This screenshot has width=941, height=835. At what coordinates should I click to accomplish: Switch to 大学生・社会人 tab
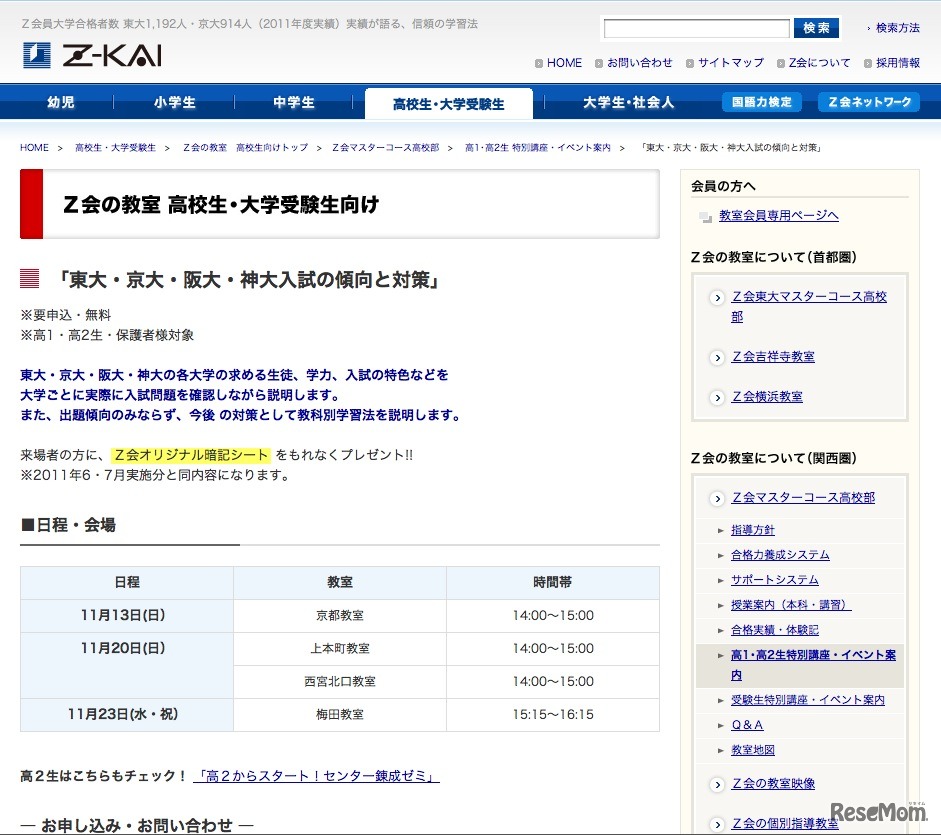[628, 102]
